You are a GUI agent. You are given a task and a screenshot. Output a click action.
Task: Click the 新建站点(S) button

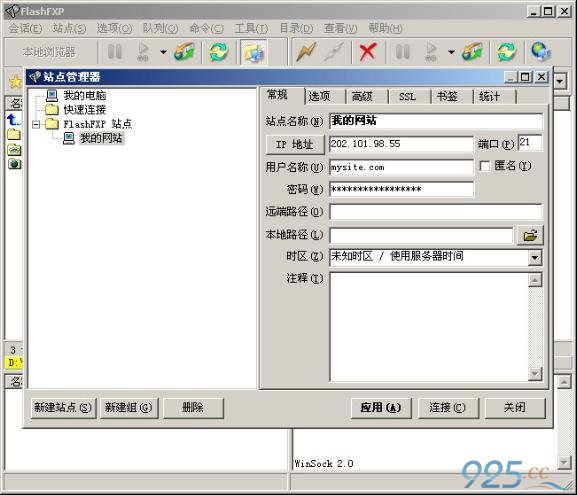[x=63, y=408]
